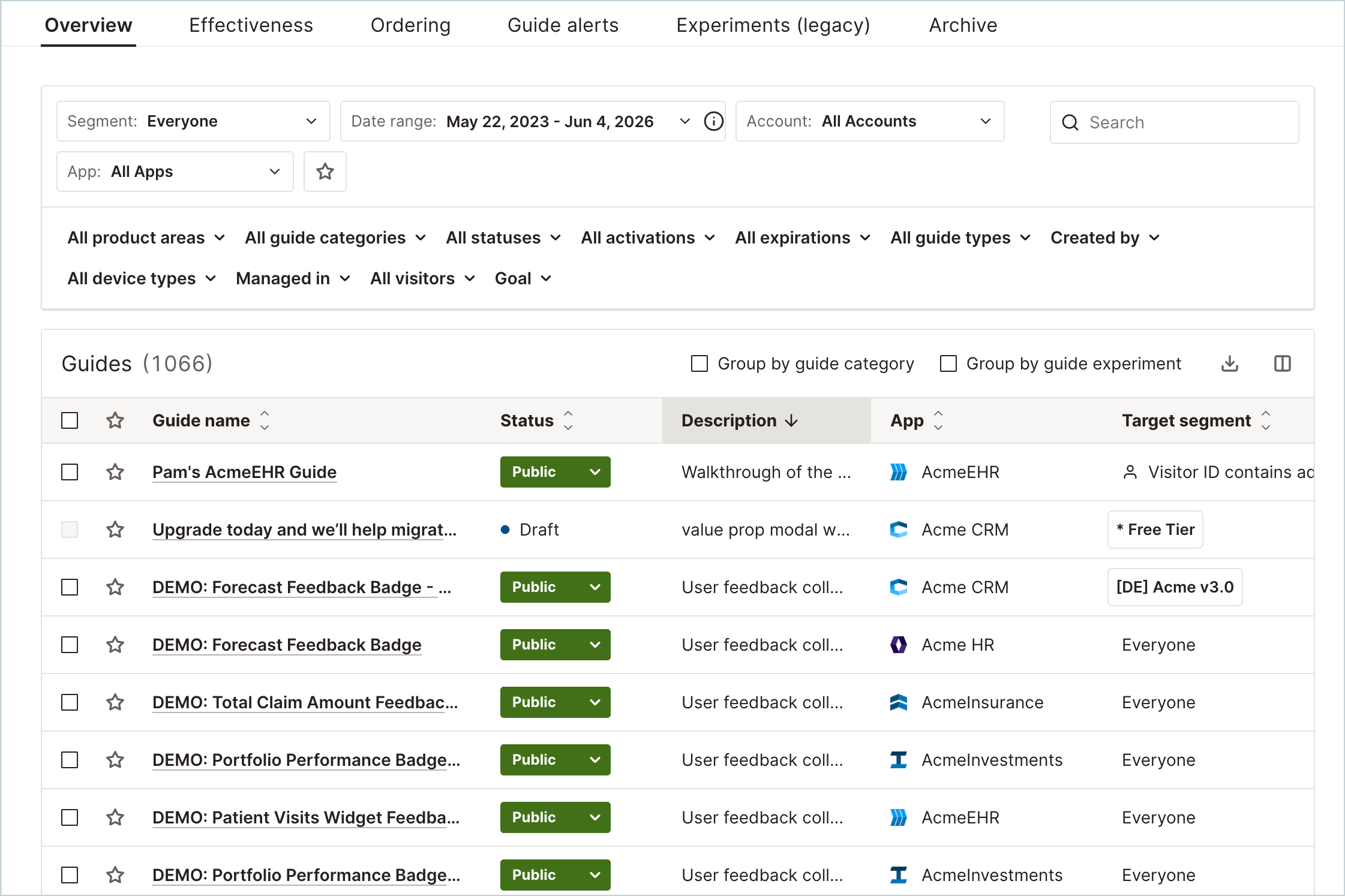Viewport: 1345px width, 896px height.
Task: Select DEMO: Total Claim Amount checkbox
Action: pyautogui.click(x=70, y=702)
